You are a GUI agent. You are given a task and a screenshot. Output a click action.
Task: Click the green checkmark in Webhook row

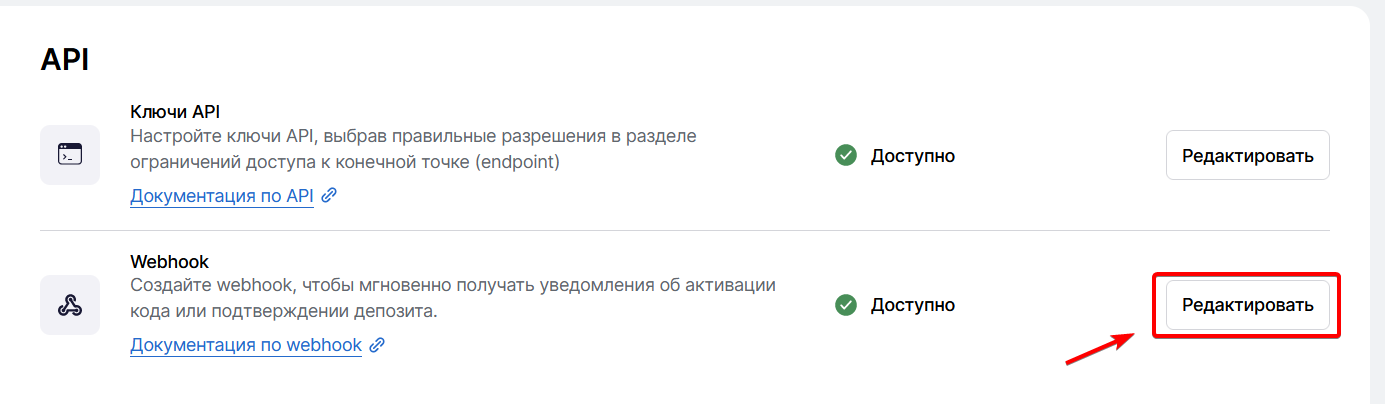pos(846,305)
